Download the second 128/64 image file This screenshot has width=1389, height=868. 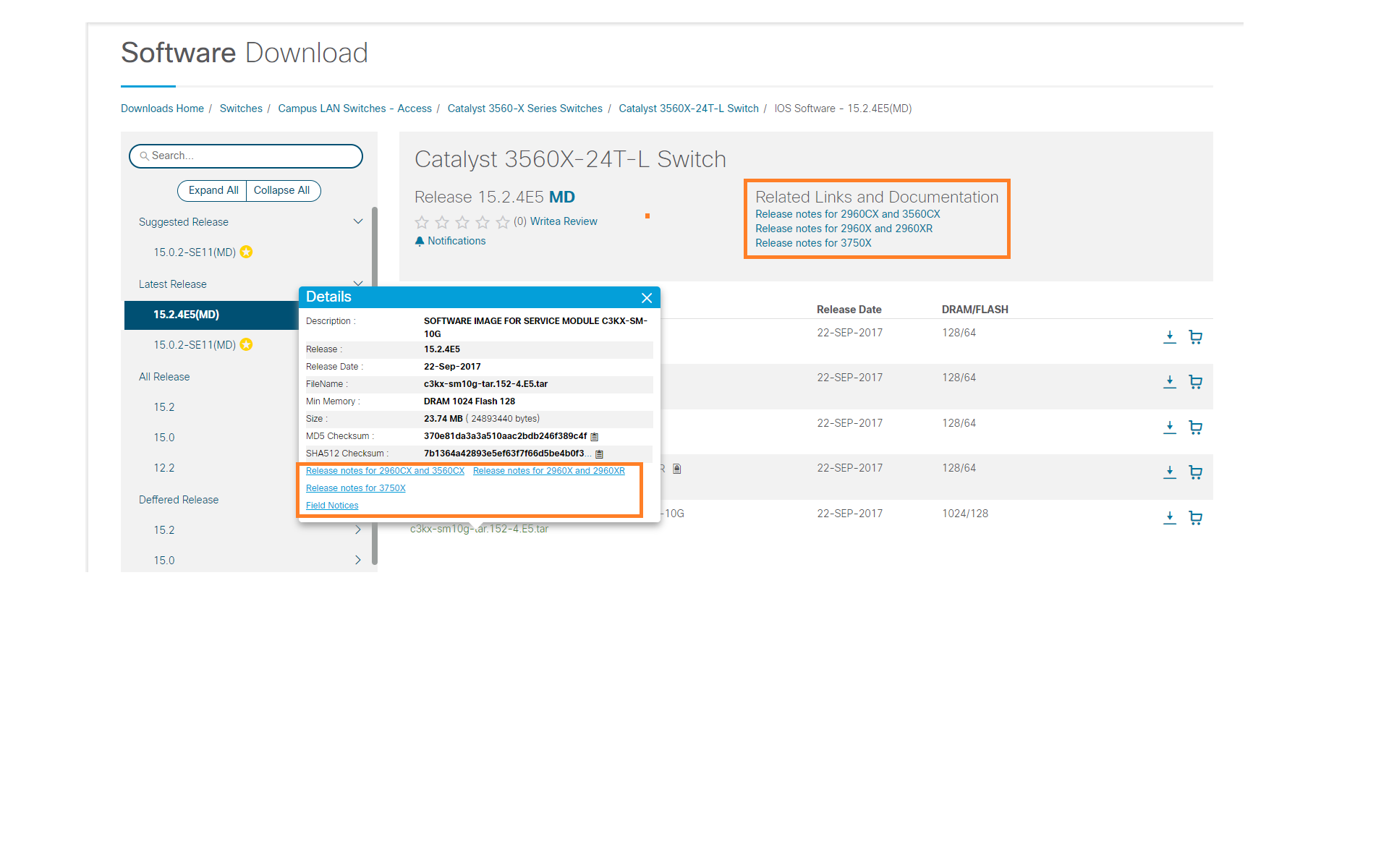(x=1170, y=382)
